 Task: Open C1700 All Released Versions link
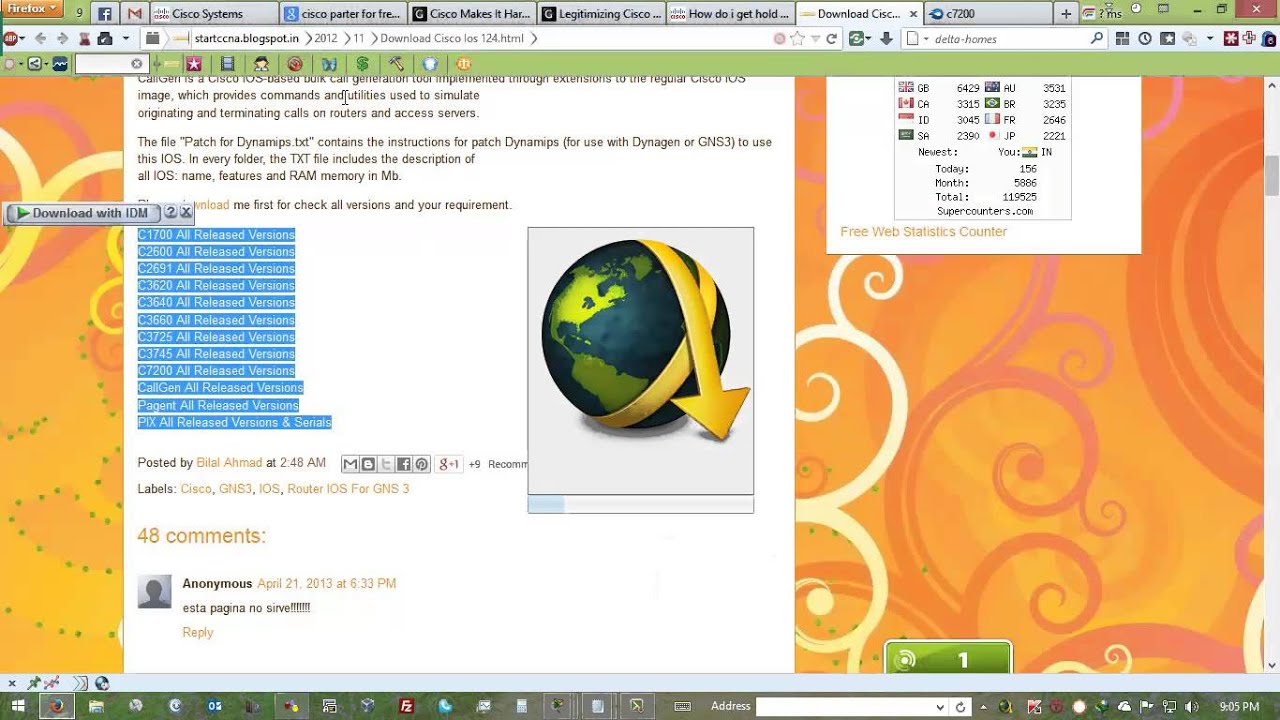[216, 235]
